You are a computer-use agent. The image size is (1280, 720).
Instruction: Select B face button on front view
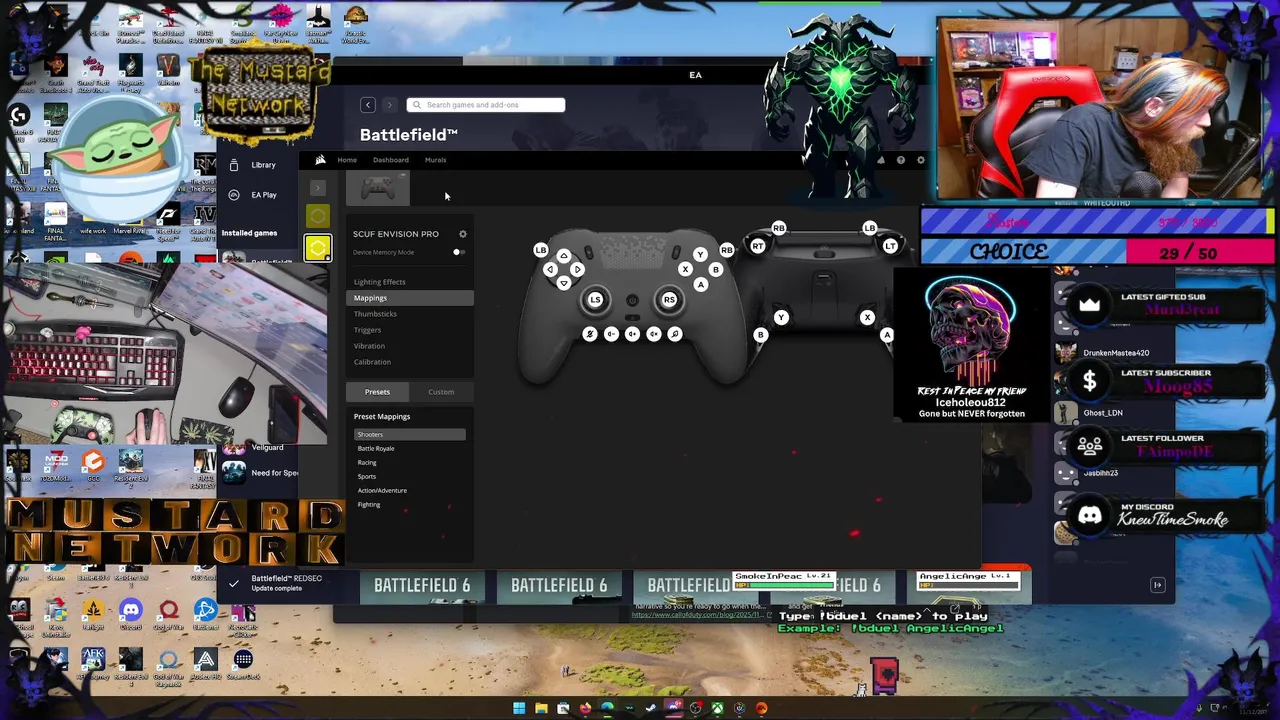click(715, 270)
